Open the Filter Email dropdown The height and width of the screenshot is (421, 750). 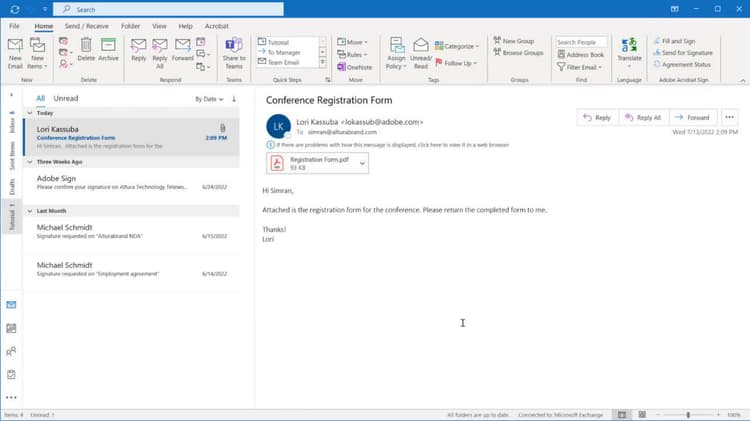click(579, 67)
